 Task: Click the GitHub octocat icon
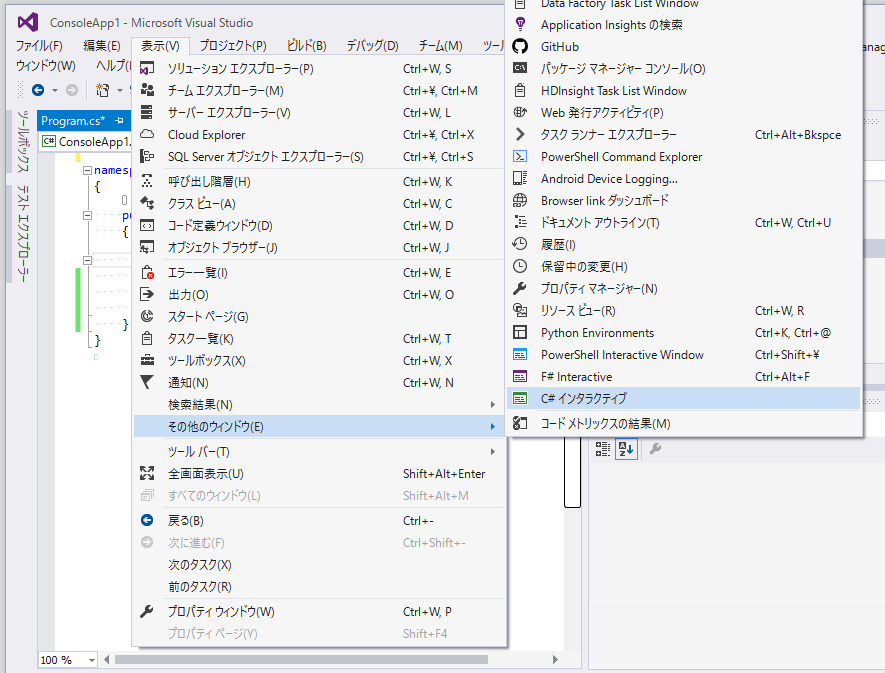(520, 46)
